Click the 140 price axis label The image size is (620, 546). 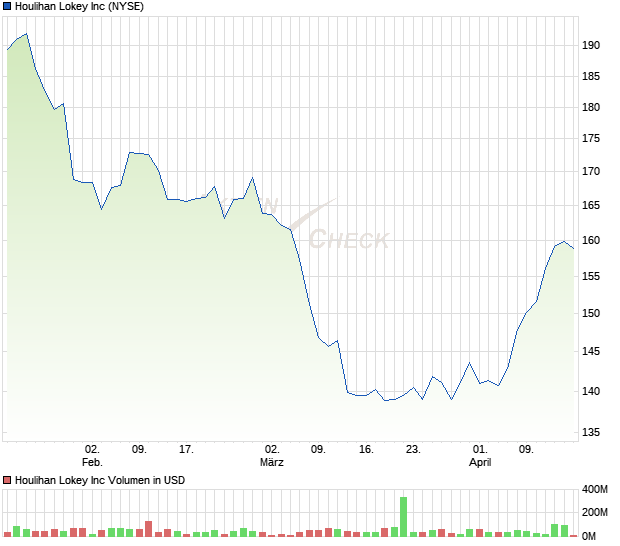591,391
